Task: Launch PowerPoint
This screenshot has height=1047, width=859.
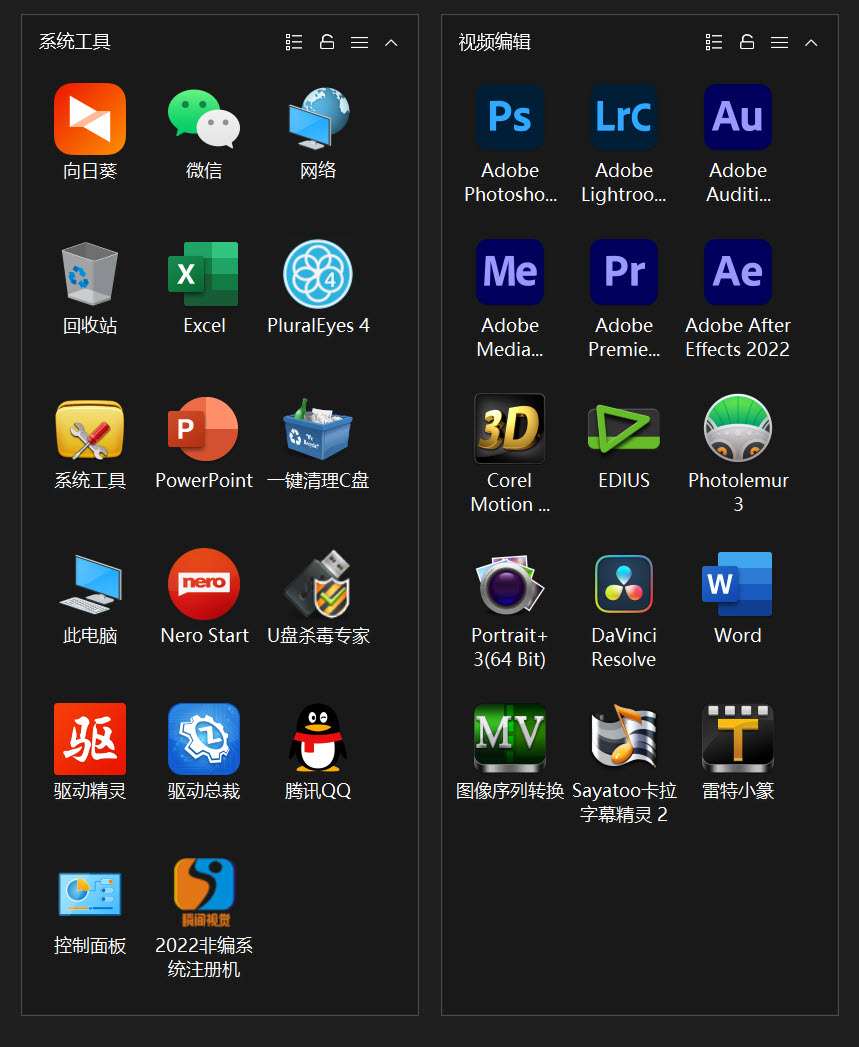Action: [204, 429]
